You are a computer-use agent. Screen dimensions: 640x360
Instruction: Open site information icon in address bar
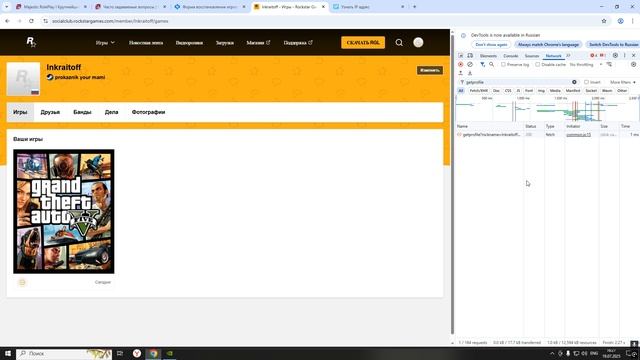pyautogui.click(x=45, y=21)
